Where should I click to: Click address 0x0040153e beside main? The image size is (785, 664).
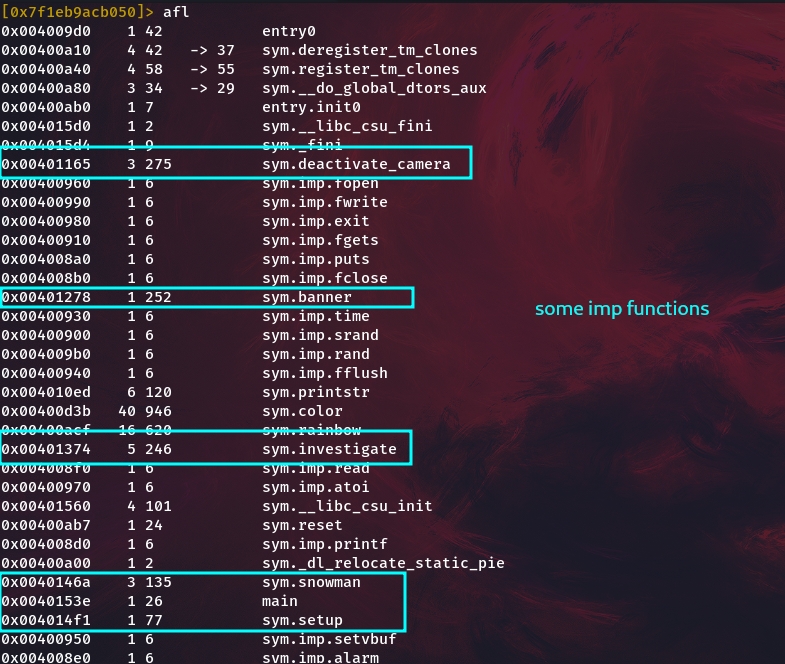[46, 601]
